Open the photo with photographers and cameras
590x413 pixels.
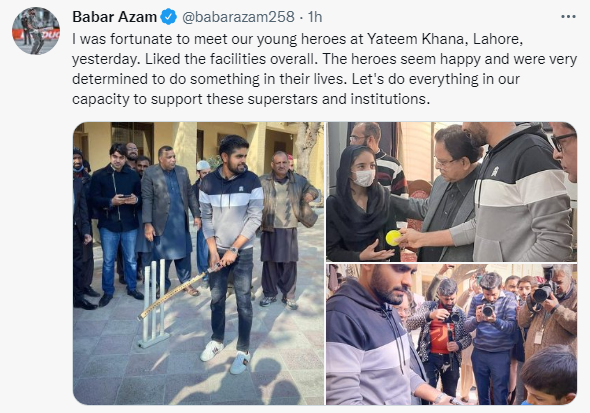point(452,334)
